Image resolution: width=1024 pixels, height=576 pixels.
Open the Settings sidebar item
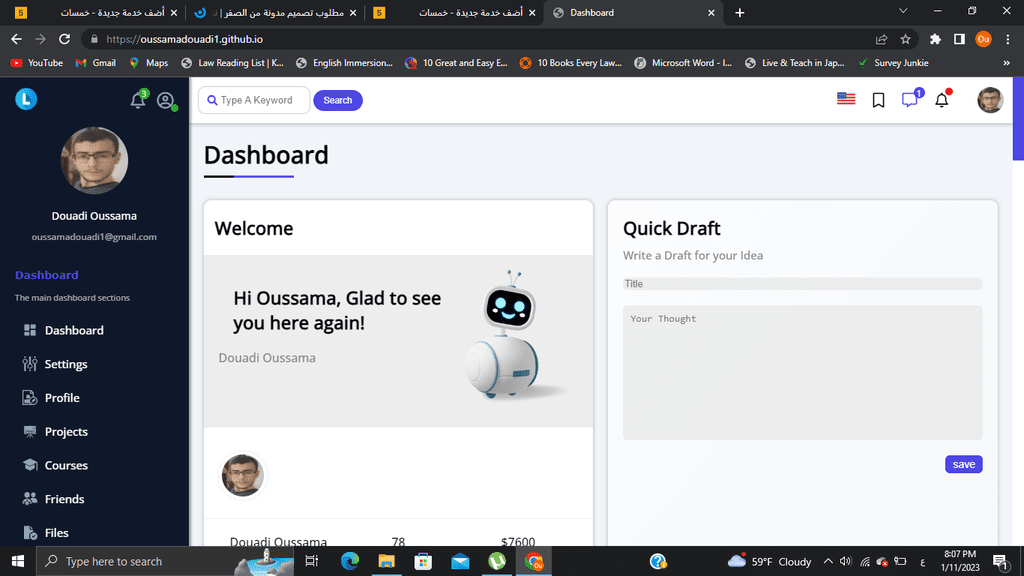(x=65, y=364)
